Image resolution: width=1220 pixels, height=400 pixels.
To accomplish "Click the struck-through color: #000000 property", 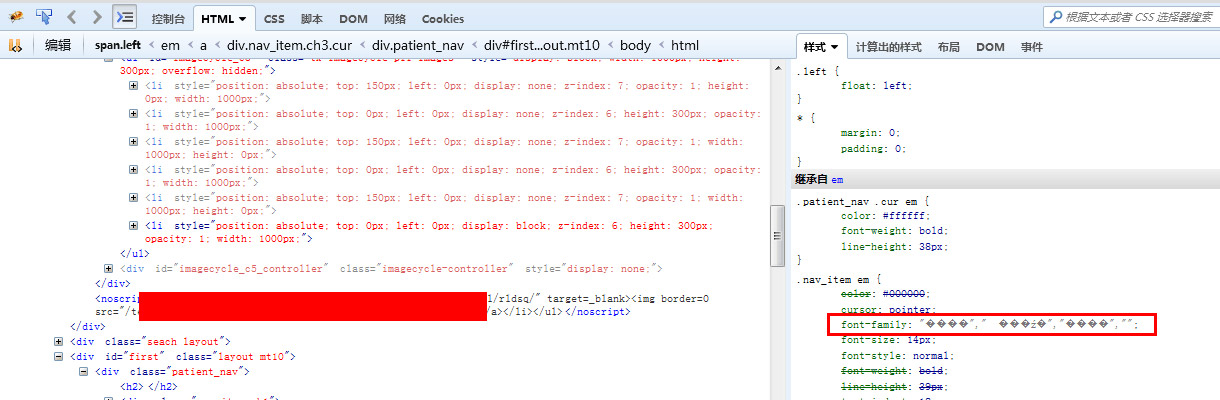I will point(886,293).
